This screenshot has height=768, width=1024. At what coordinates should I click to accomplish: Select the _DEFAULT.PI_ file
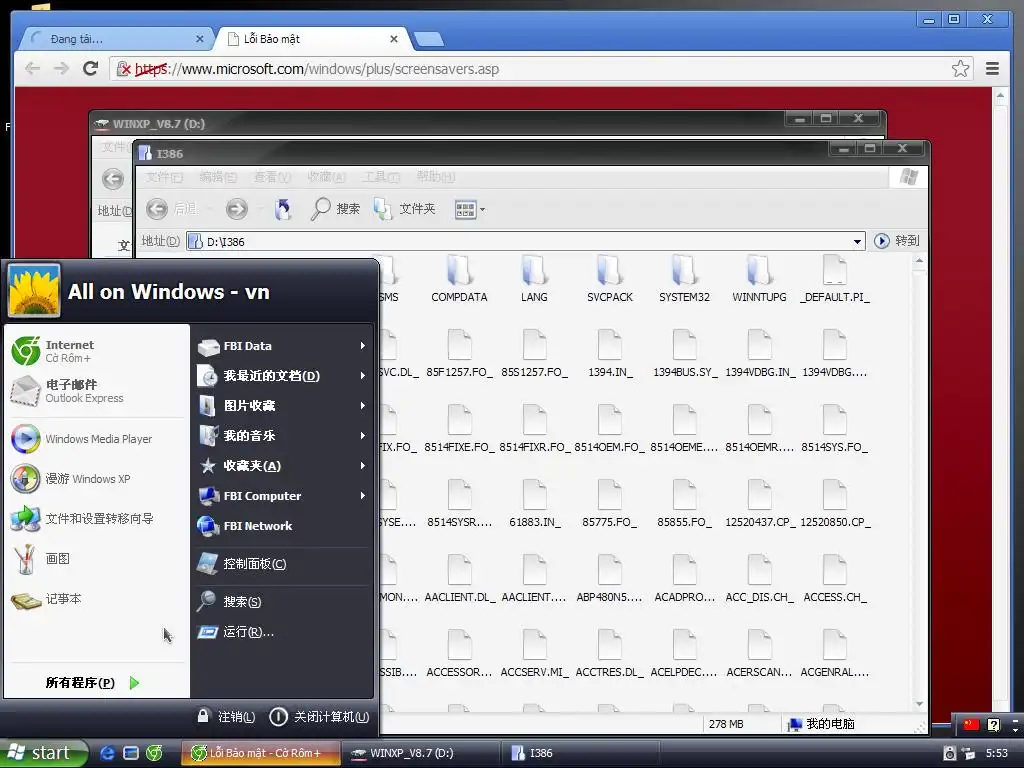835,280
